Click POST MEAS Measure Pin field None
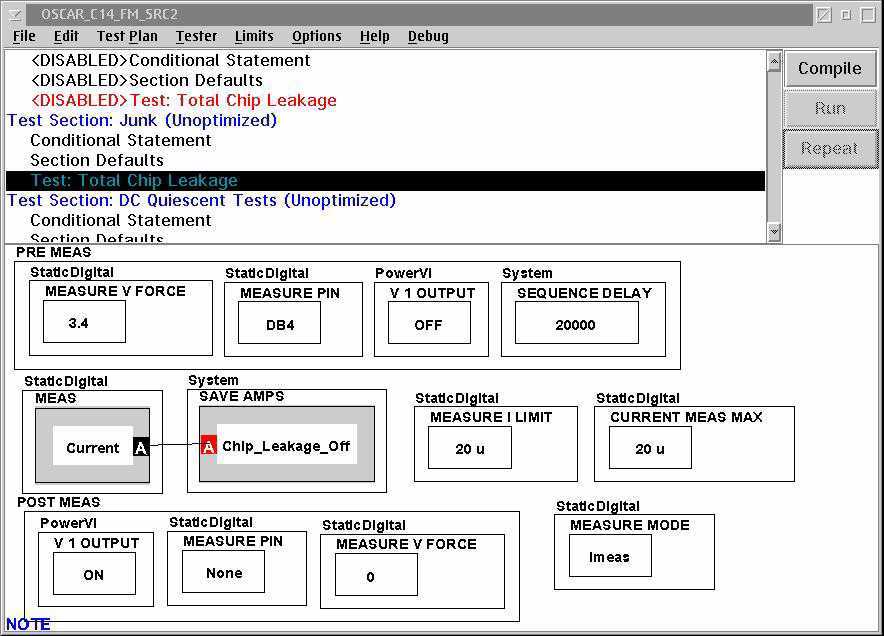The height and width of the screenshot is (636, 884). click(223, 572)
